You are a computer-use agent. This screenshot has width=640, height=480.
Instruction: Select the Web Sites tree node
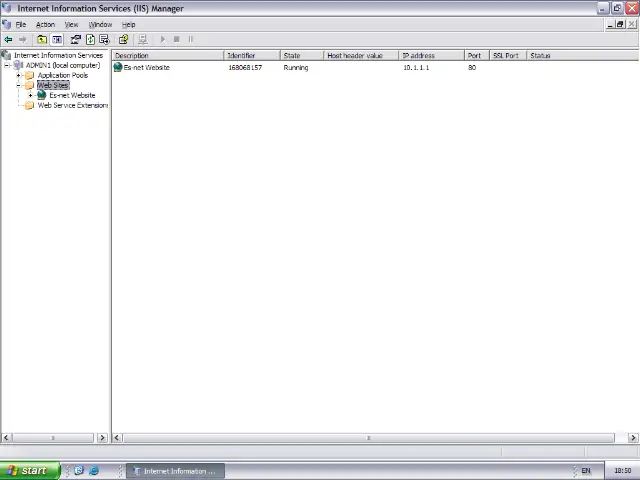tap(53, 85)
